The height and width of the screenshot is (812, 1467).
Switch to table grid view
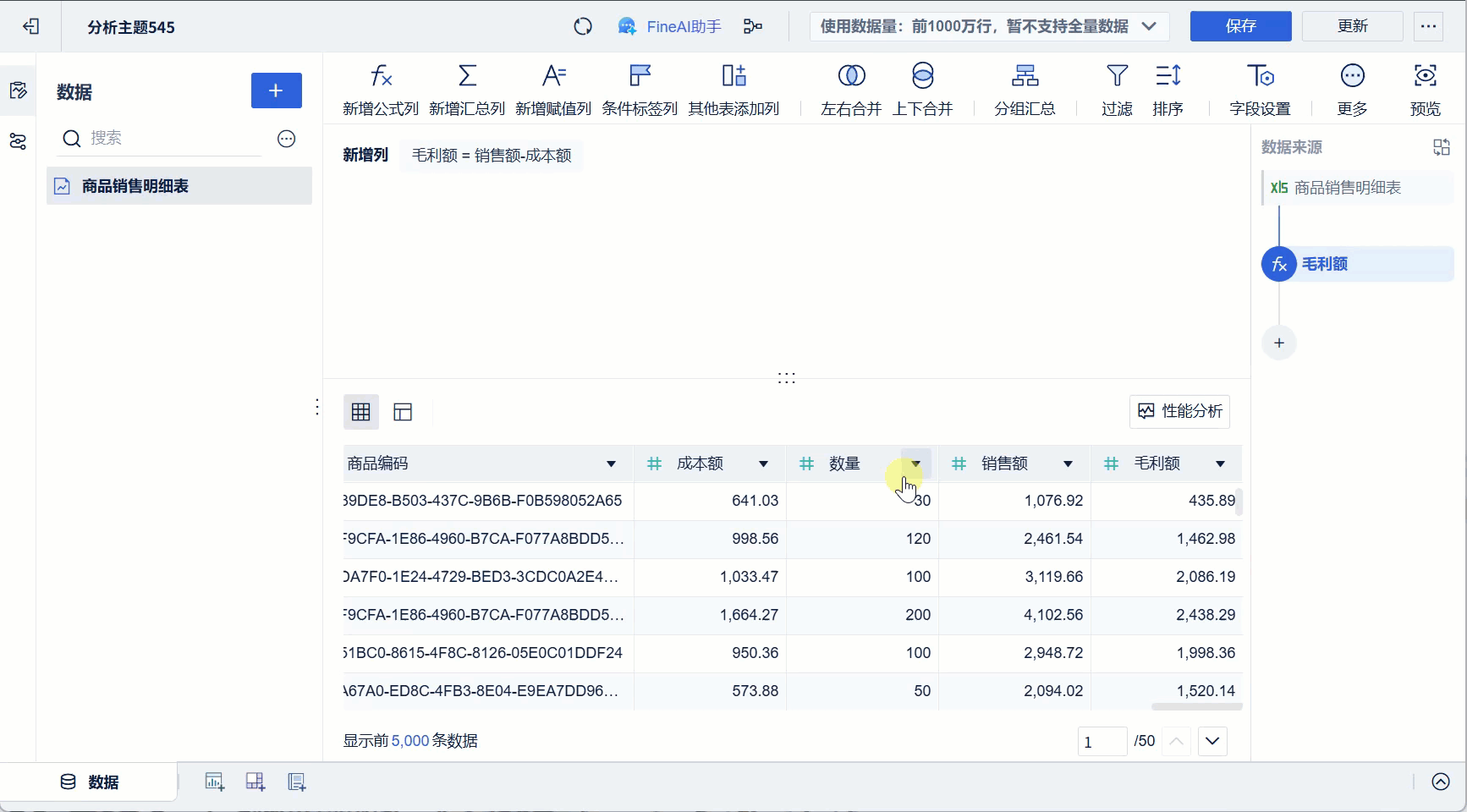(361, 412)
